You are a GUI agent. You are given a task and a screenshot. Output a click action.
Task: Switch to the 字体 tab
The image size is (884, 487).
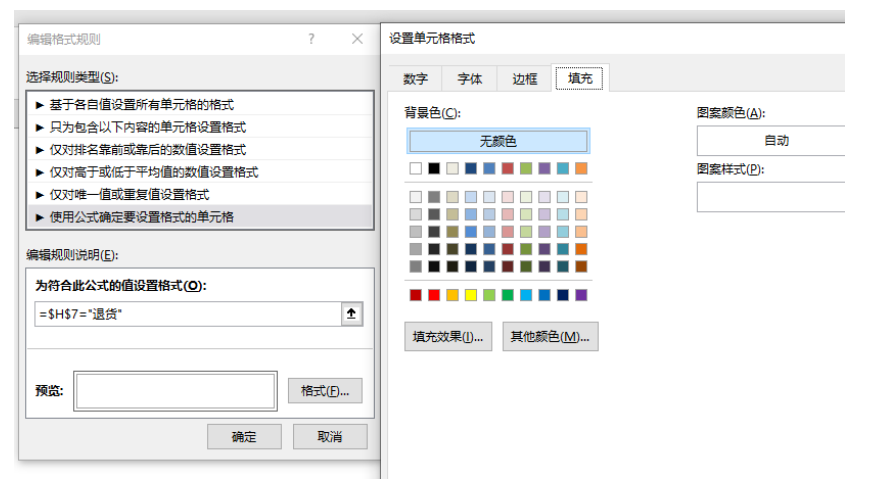pos(470,79)
